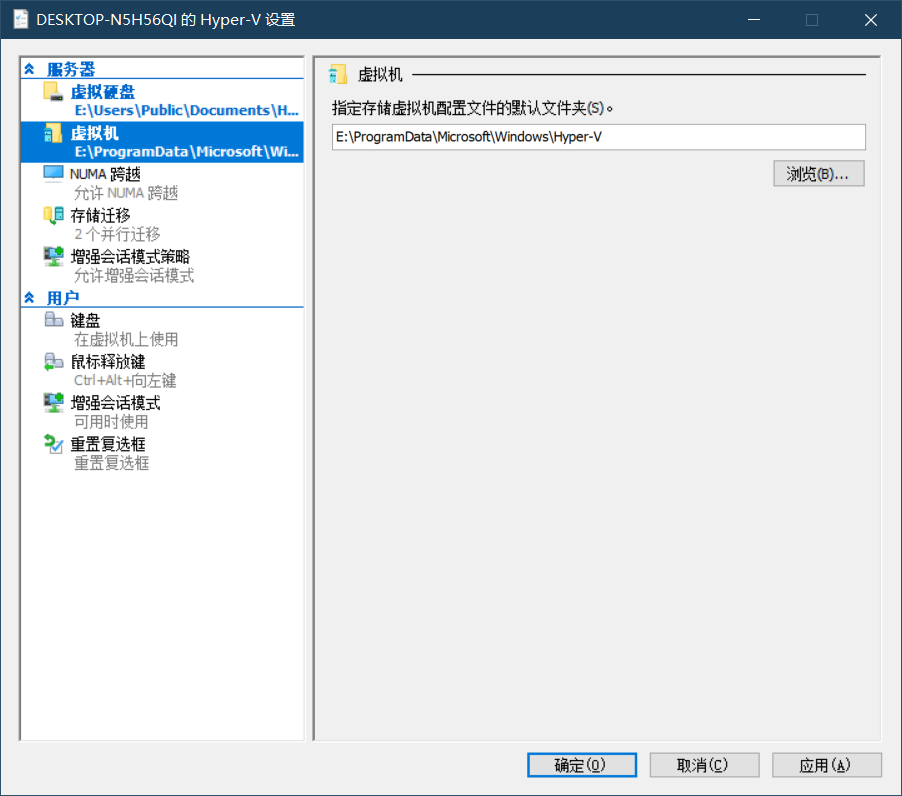The image size is (902, 796).
Task: Click the E:\ProgramData\Microsoft sidebar path subtitle
Action: point(186,152)
